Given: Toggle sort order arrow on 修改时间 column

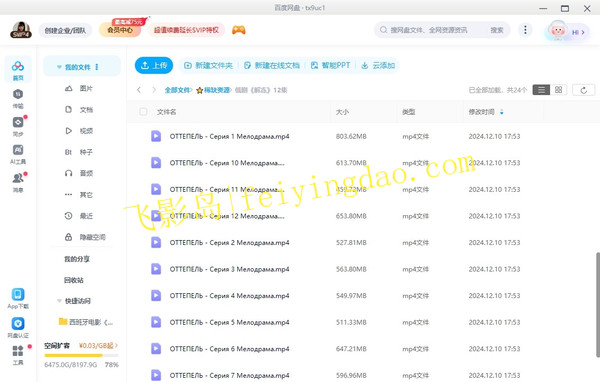Looking at the screenshot, I should [502, 112].
